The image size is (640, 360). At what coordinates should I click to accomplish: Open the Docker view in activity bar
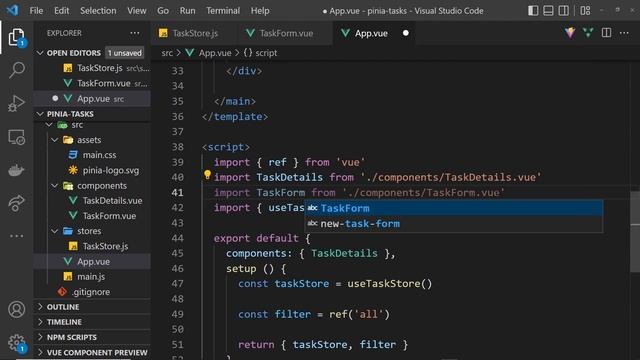16,170
